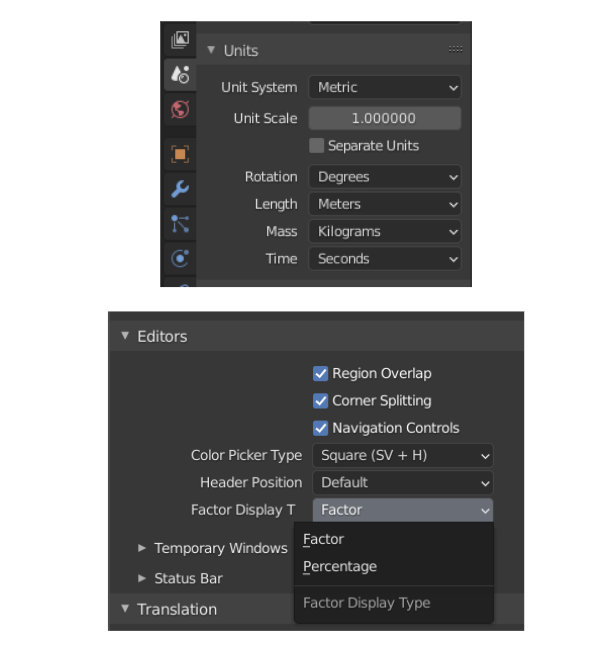Click the Unit System label
The width and height of the screenshot is (606, 651).
tap(259, 87)
